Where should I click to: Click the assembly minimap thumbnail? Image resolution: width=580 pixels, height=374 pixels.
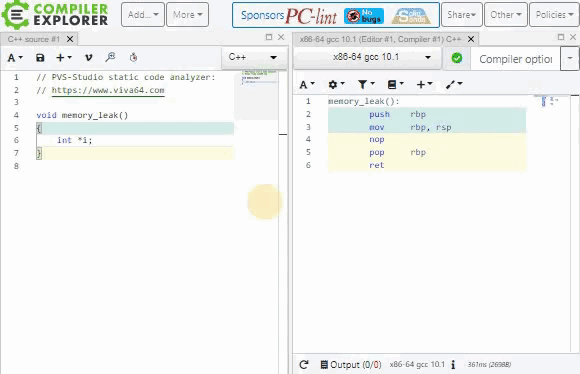(550, 101)
